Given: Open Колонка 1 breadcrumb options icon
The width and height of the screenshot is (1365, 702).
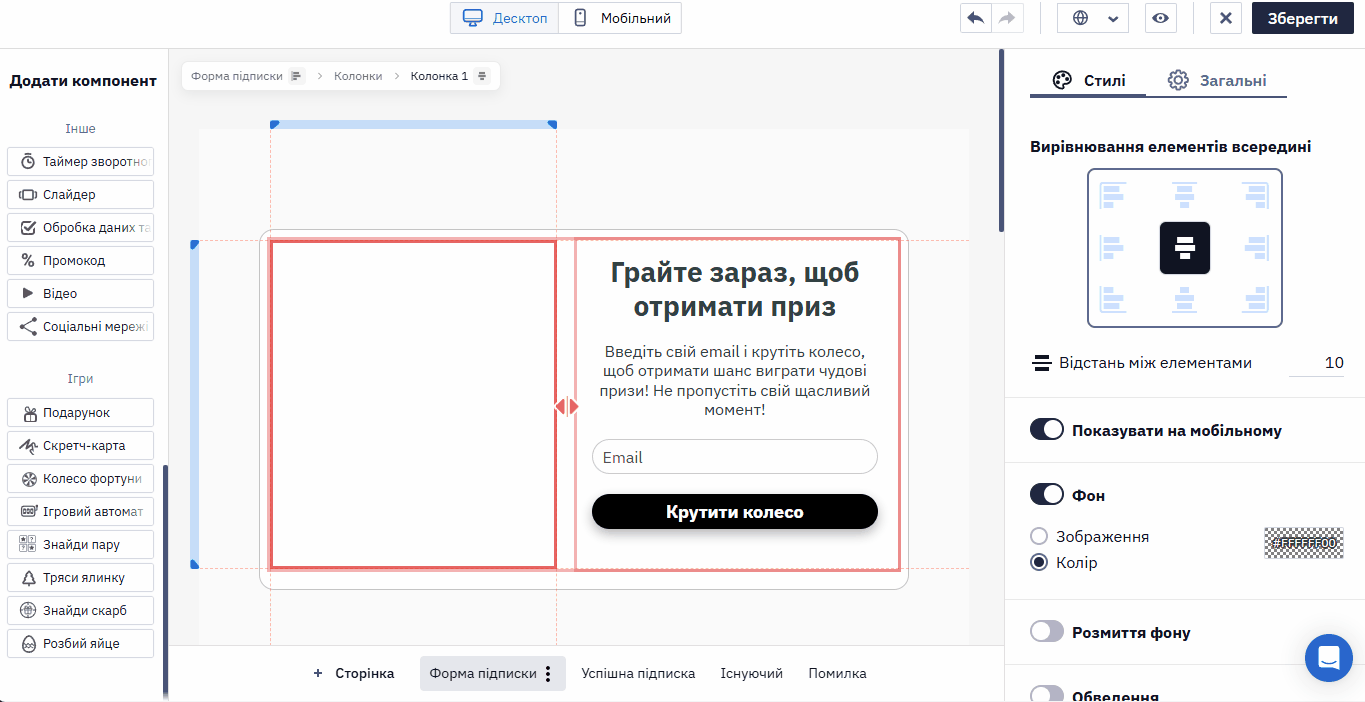Looking at the screenshot, I should click(x=482, y=76).
